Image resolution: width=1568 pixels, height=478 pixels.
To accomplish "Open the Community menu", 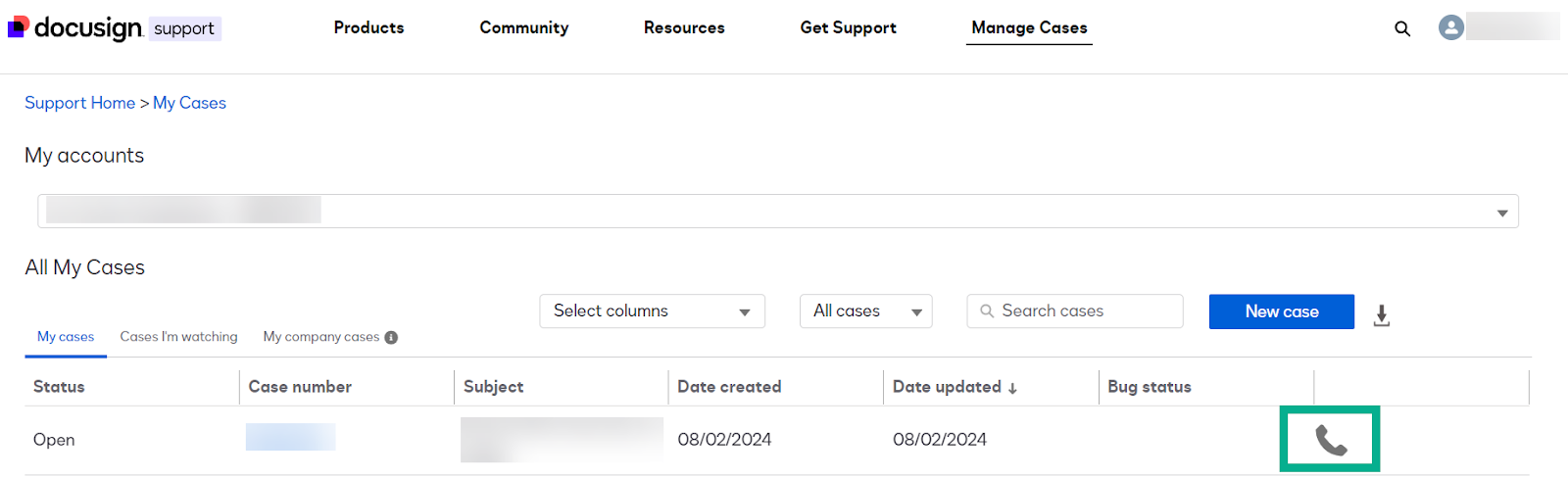I will (x=523, y=27).
